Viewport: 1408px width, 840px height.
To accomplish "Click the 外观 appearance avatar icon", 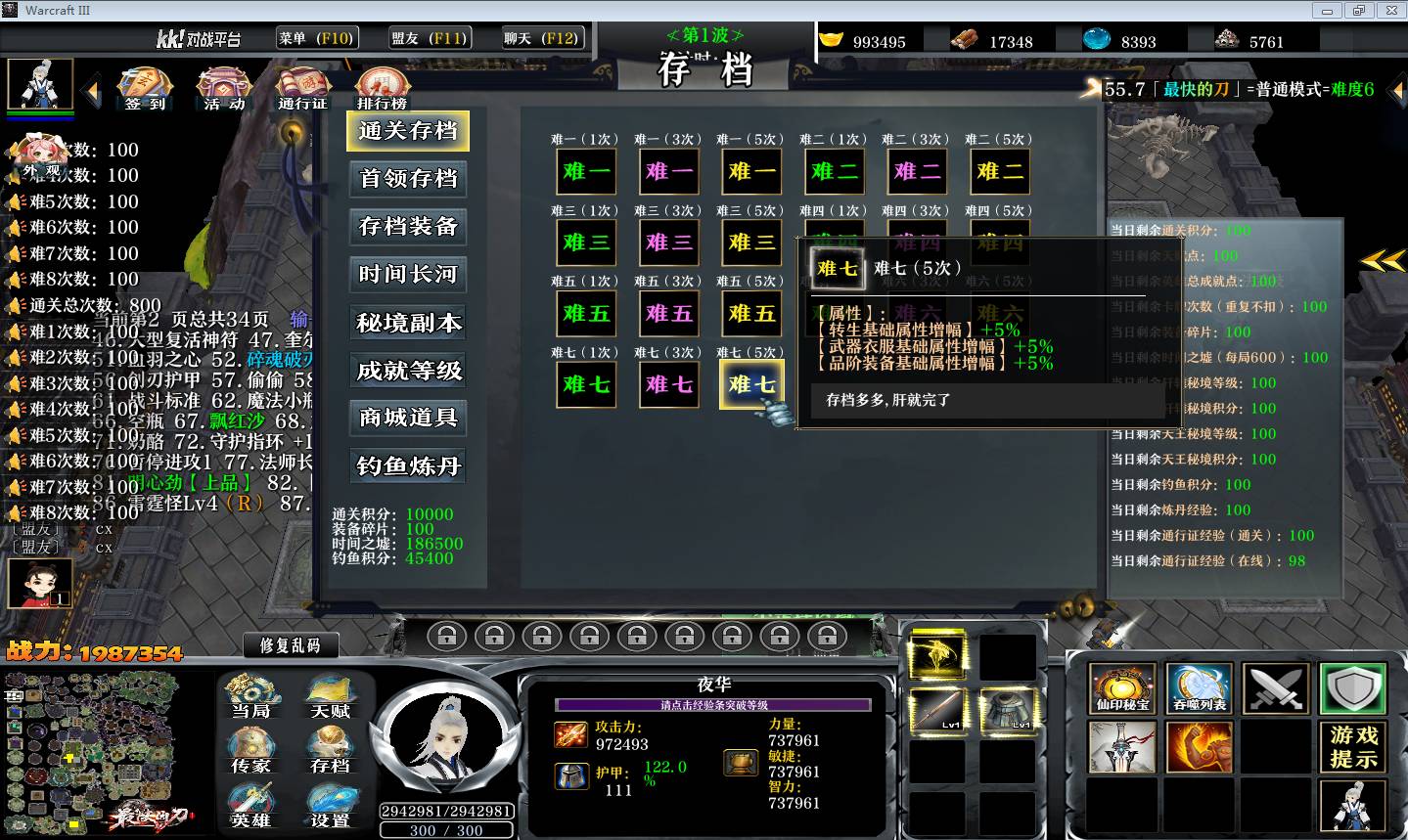I will tap(41, 156).
